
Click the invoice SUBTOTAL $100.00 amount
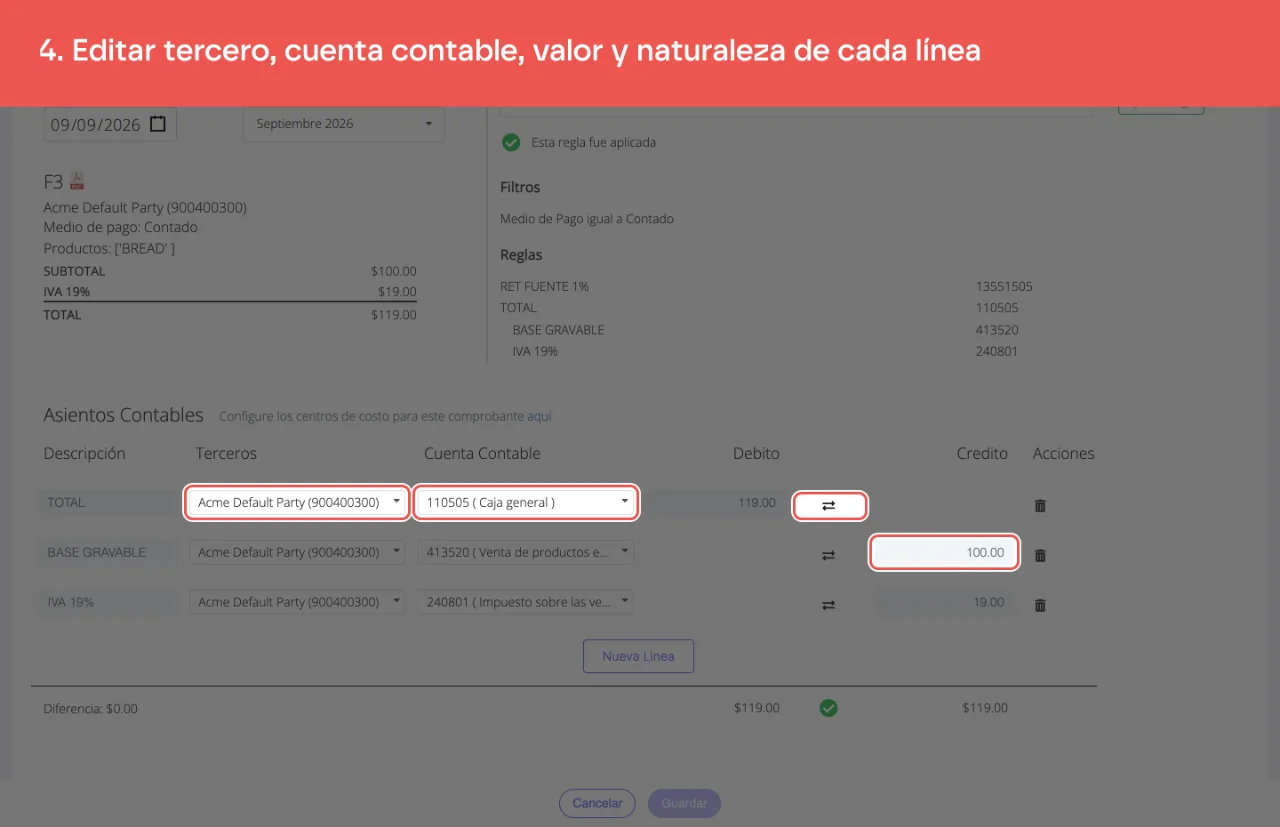pos(393,271)
